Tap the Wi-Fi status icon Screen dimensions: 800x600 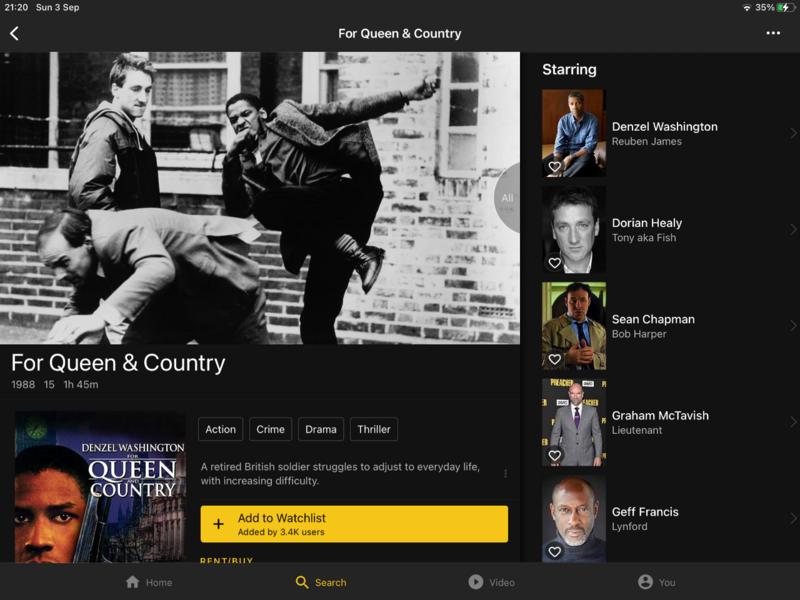[747, 8]
